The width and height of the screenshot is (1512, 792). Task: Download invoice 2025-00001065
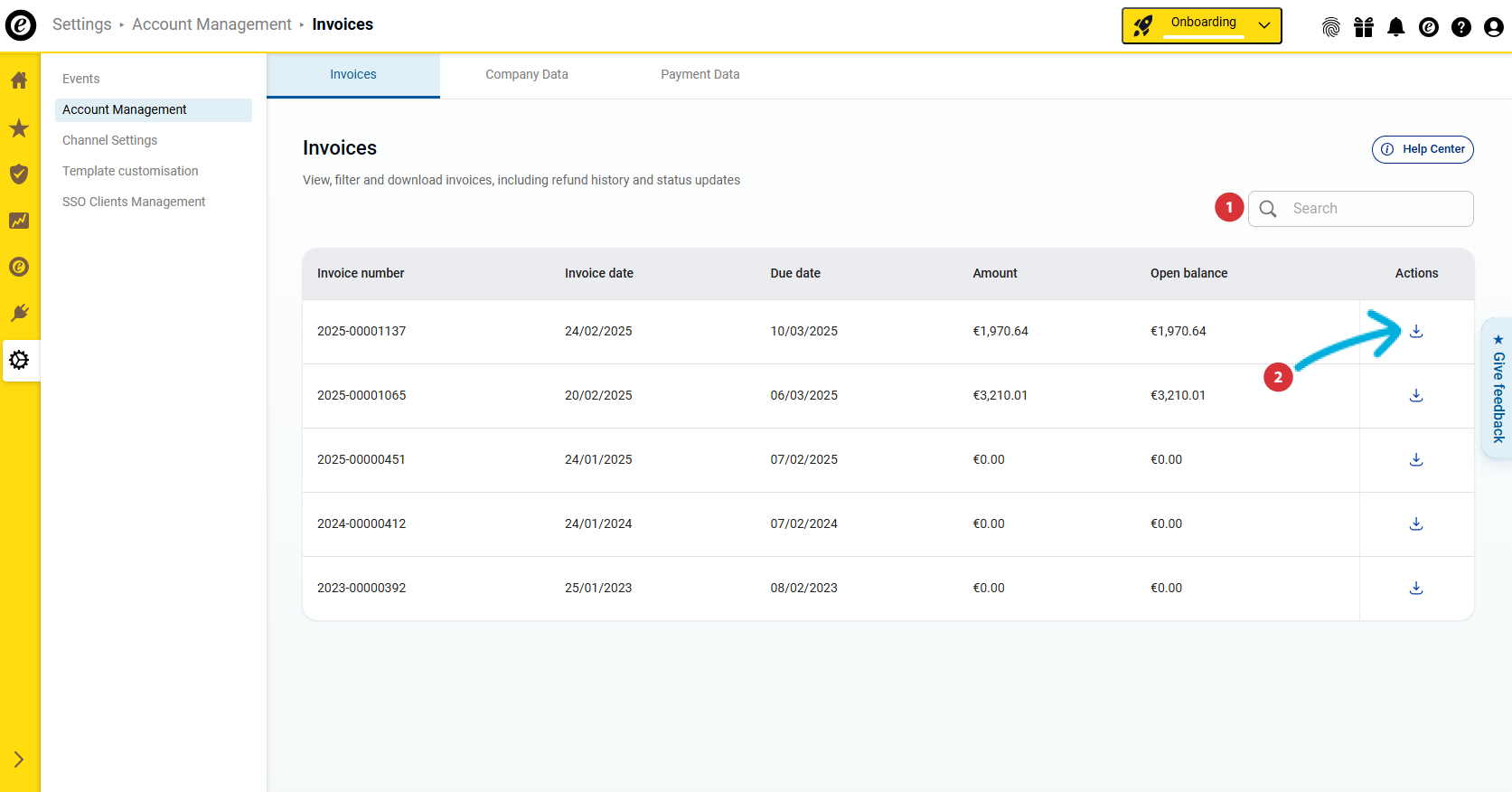point(1416,396)
